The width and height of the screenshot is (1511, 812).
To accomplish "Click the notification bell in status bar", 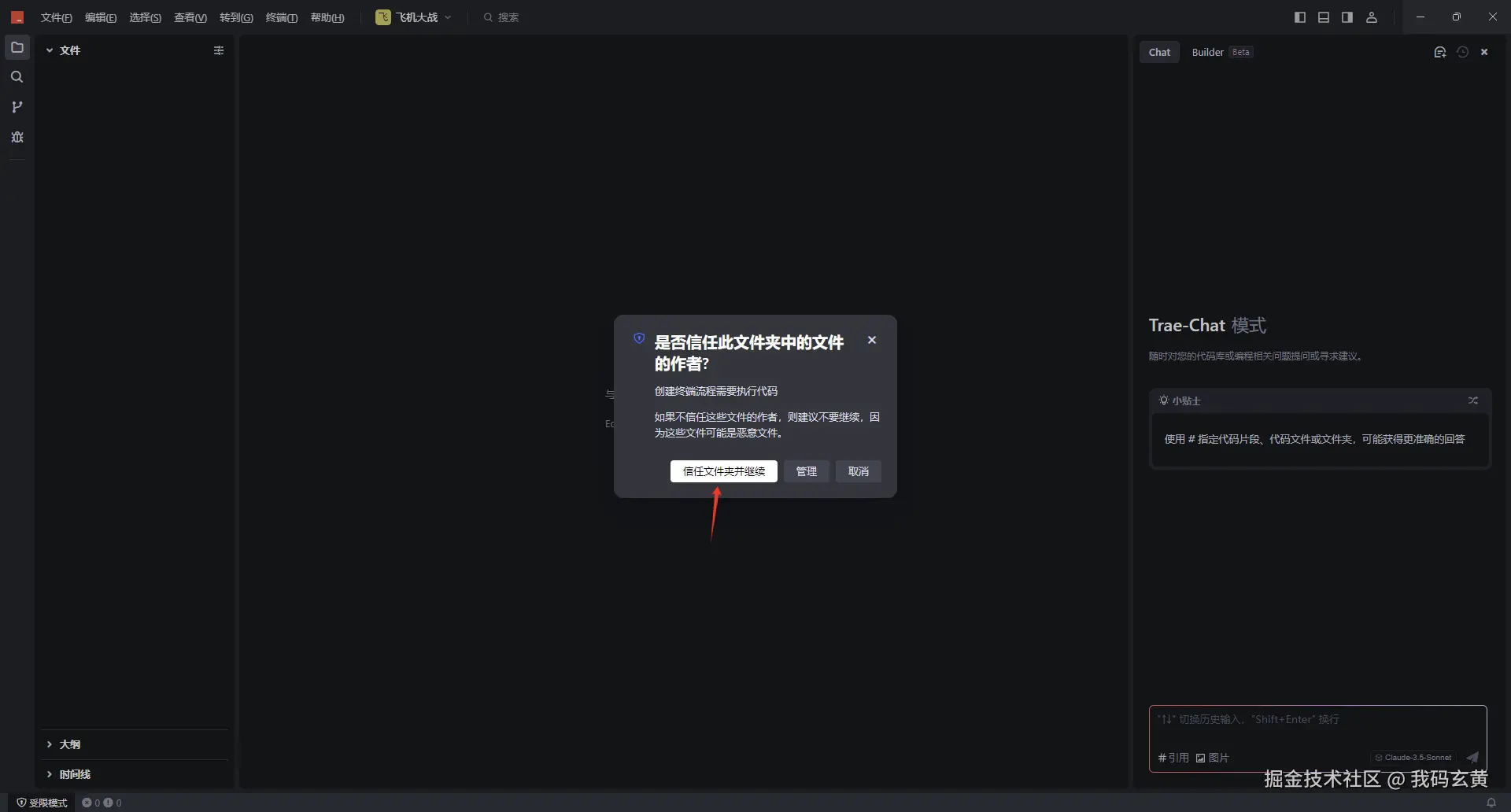I will [1491, 803].
